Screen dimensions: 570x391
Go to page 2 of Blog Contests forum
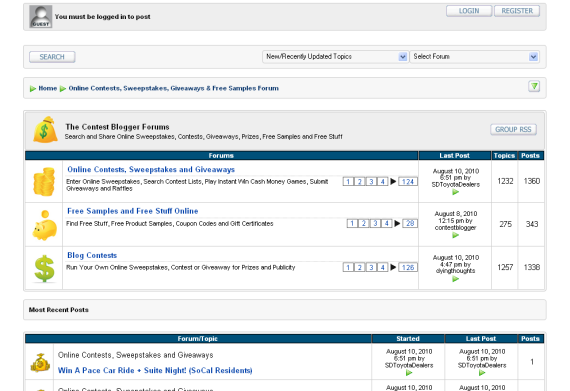360,267
